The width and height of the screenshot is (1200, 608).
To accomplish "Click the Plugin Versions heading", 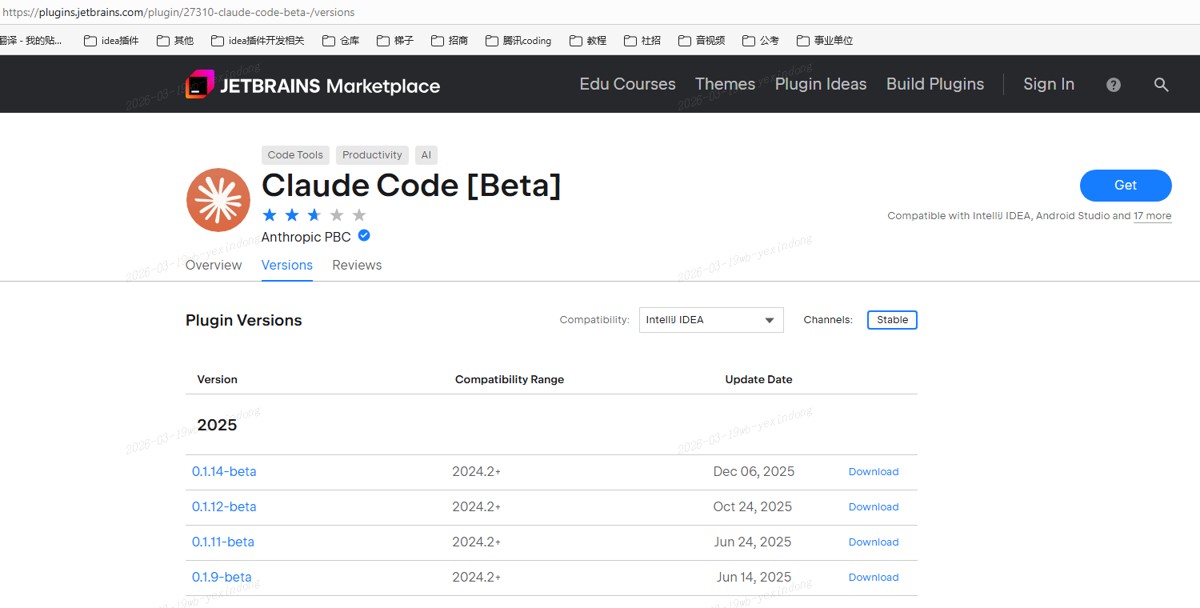I will pos(243,320).
